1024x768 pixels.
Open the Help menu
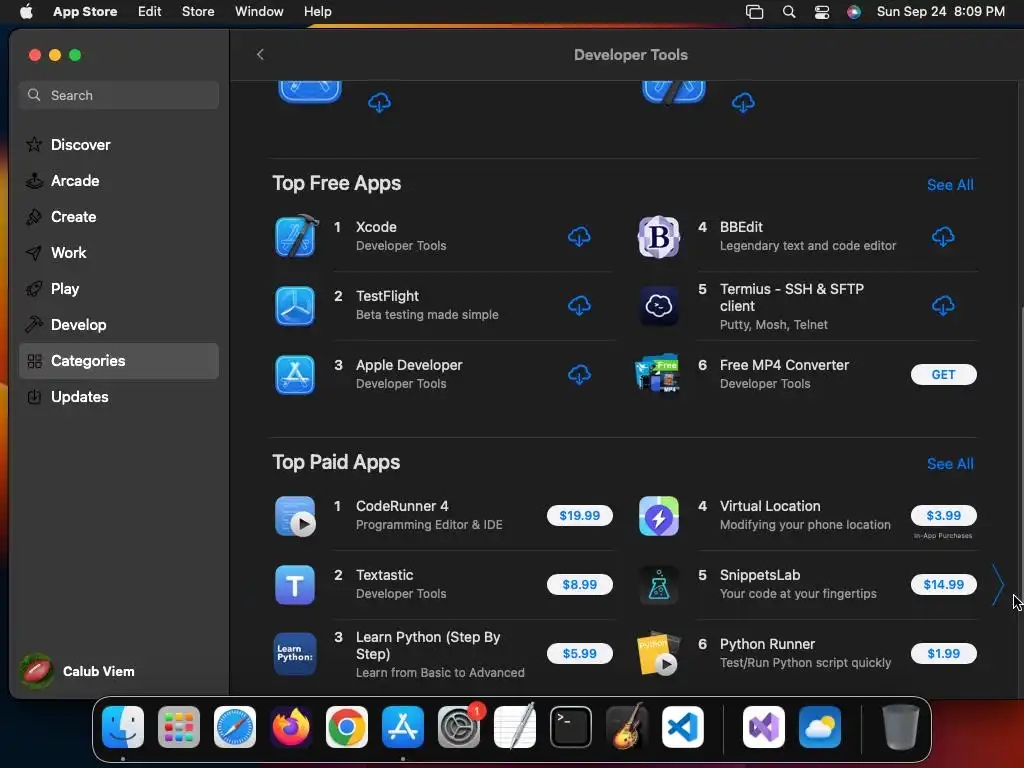click(x=317, y=12)
